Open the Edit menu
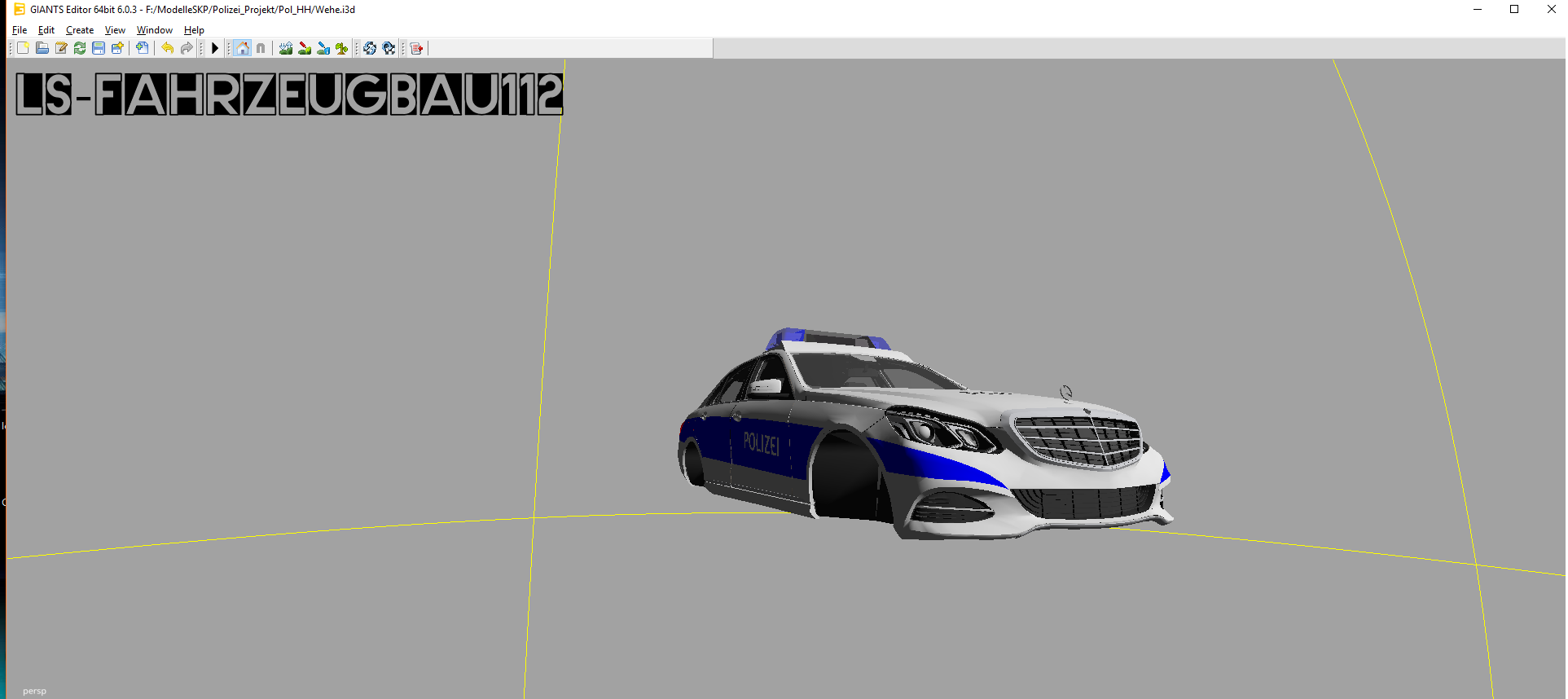The height and width of the screenshot is (699, 1568). pos(46,30)
